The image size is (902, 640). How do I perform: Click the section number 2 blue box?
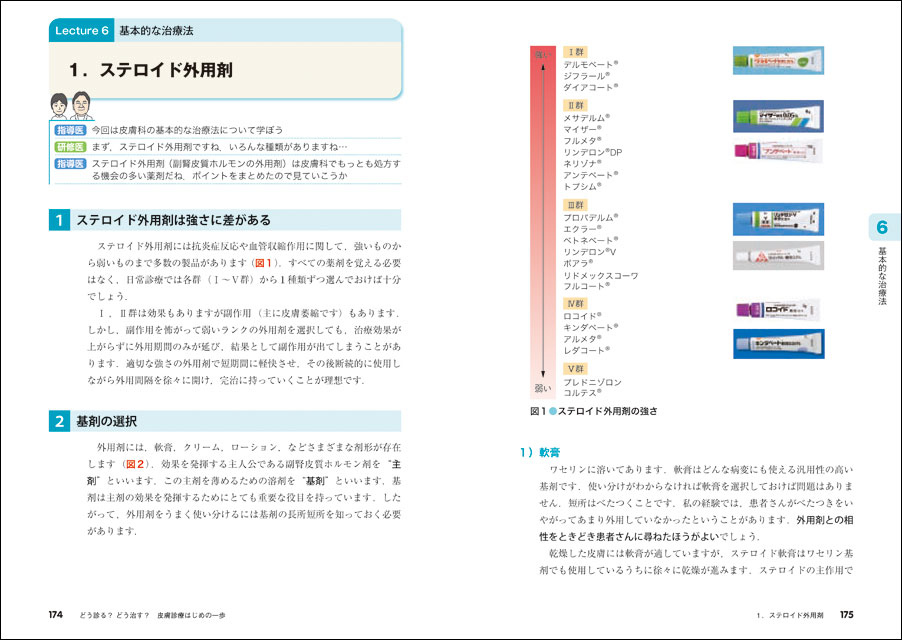coord(60,421)
